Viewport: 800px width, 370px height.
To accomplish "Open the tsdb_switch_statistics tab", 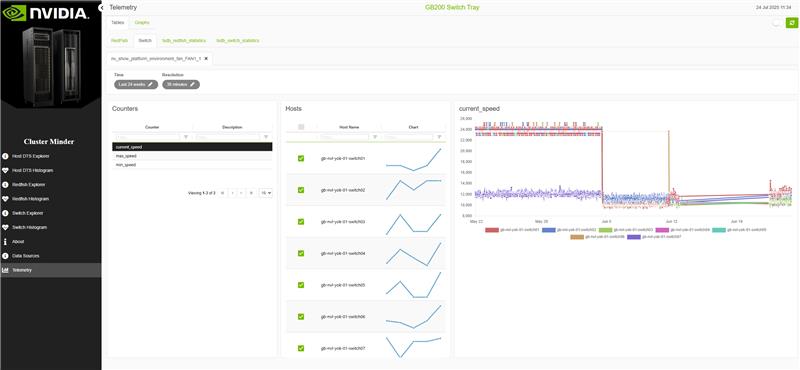I will [238, 40].
